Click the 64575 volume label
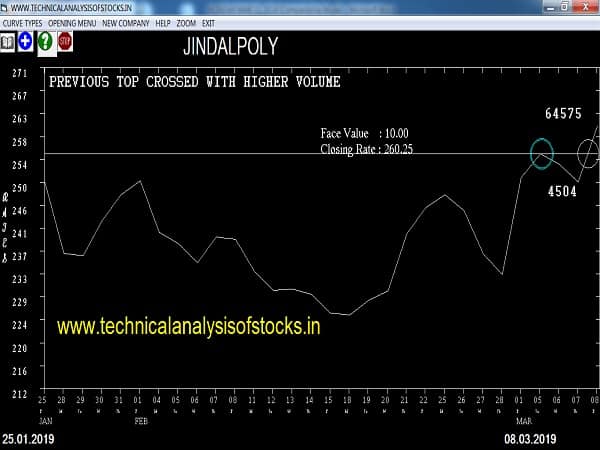Image resolution: width=600 pixels, height=450 pixels. [x=563, y=114]
